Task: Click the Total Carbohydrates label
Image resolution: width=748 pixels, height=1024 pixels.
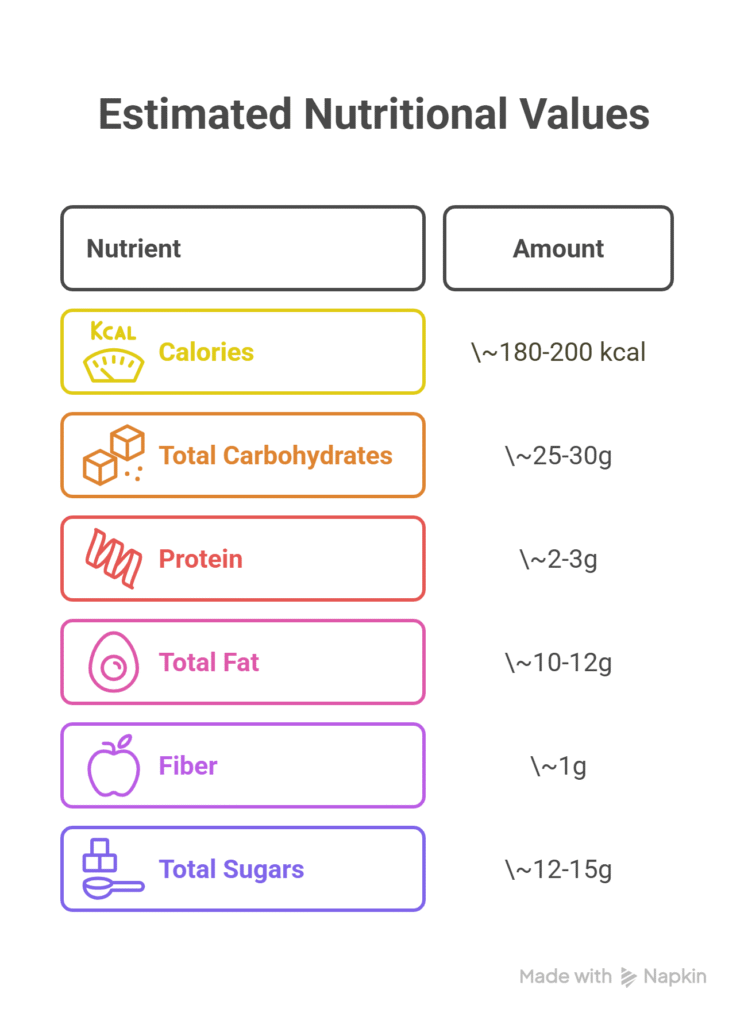Action: point(275,456)
